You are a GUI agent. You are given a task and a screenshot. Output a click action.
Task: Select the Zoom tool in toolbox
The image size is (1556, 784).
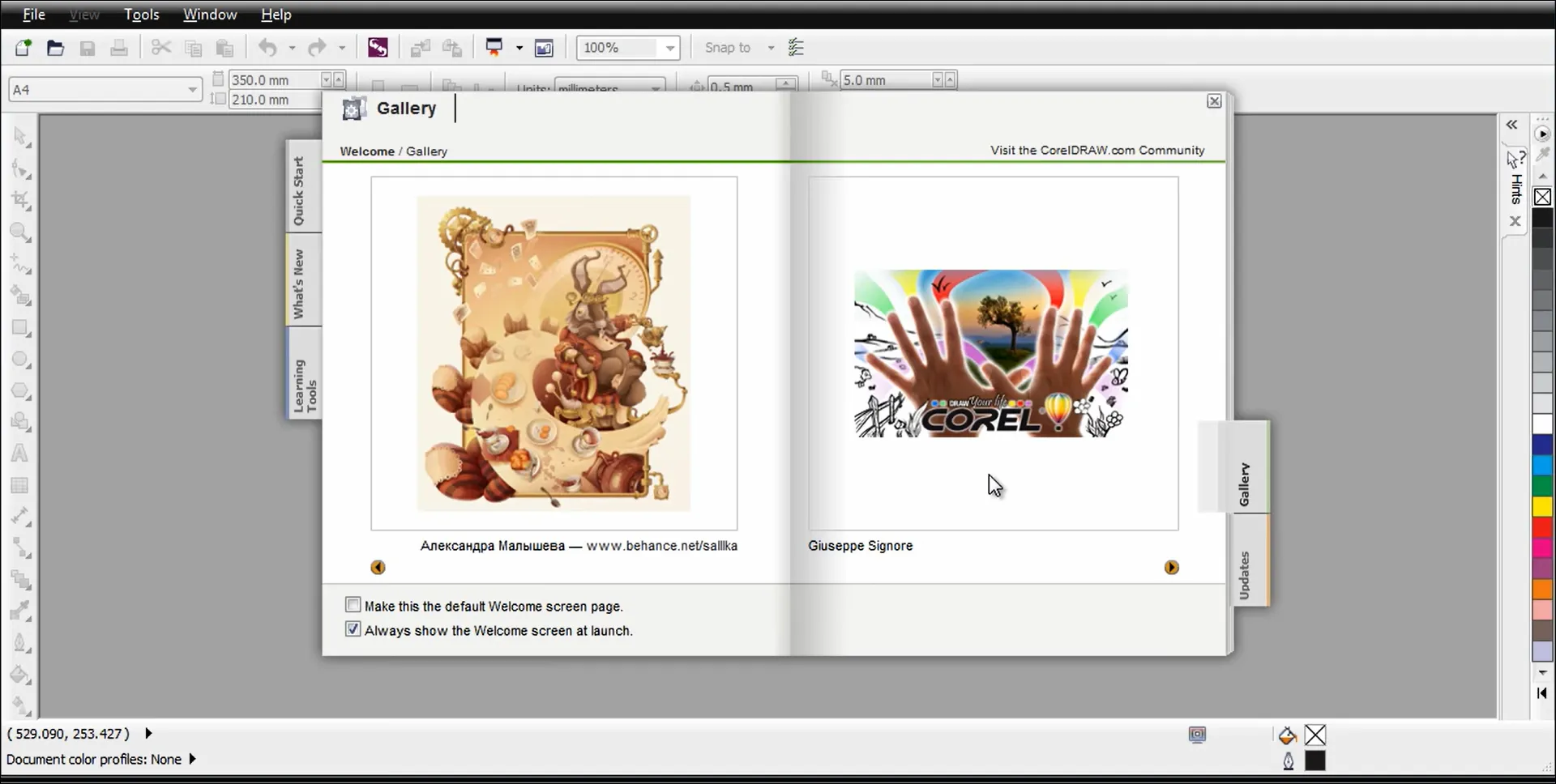(20, 233)
